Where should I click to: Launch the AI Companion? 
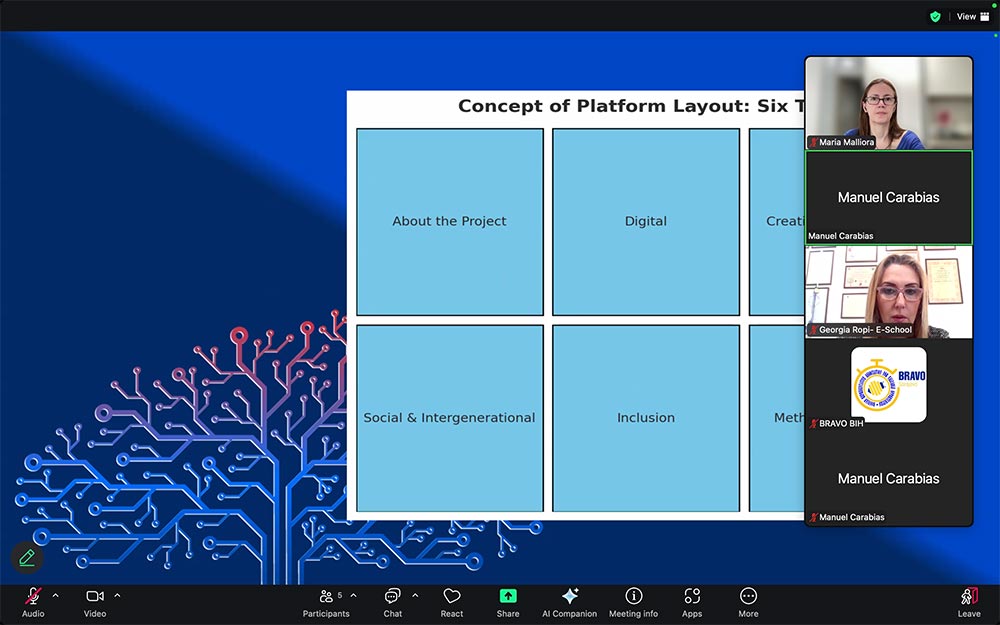569,601
